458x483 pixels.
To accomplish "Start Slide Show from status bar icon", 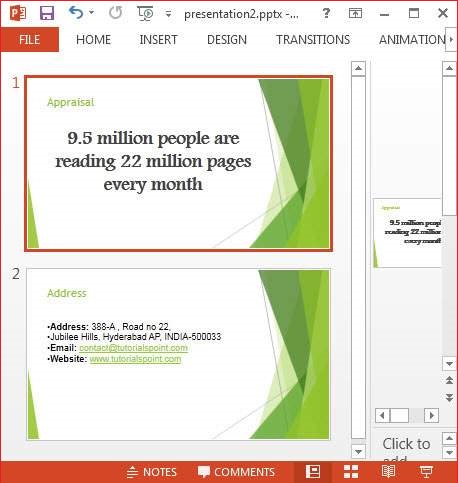I will pyautogui.click(x=426, y=472).
